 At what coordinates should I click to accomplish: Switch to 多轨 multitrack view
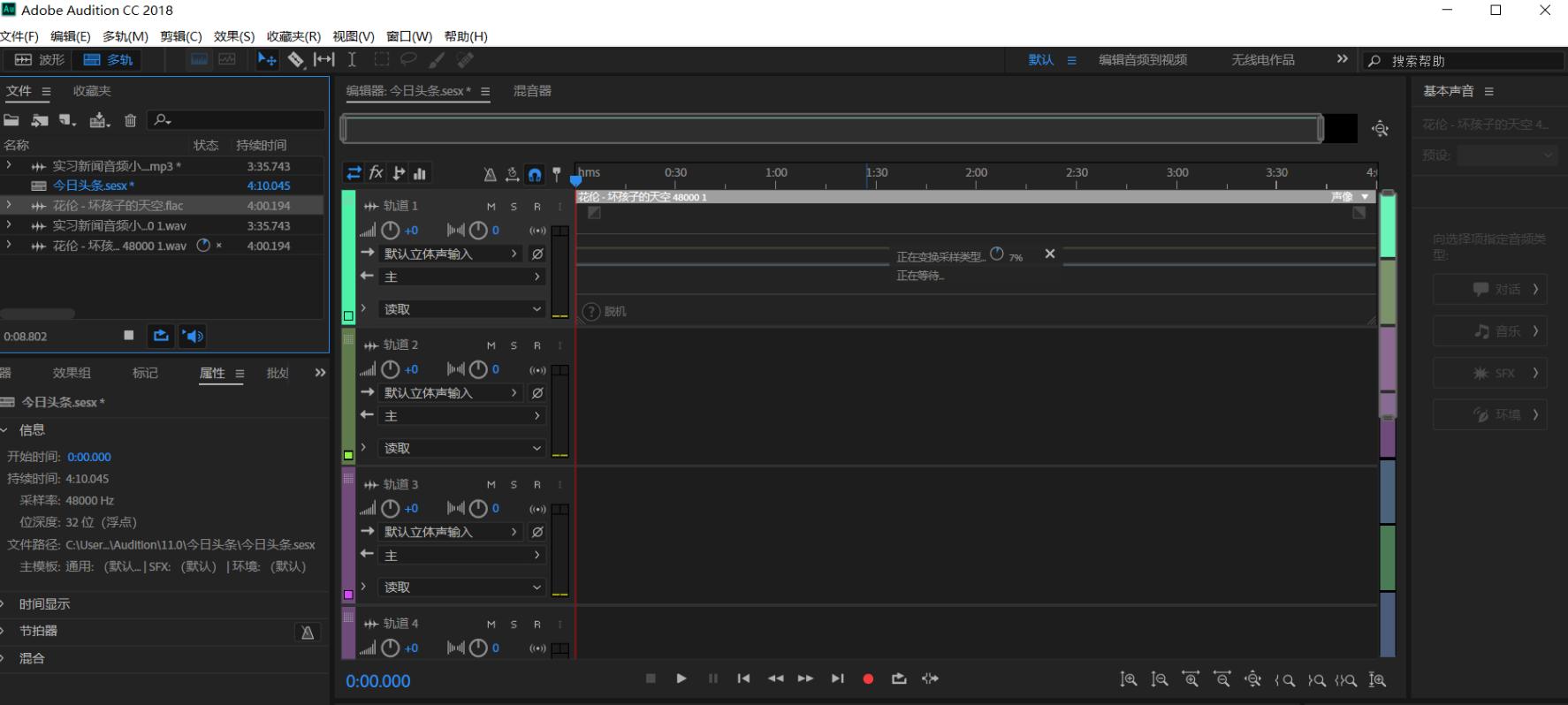point(108,59)
